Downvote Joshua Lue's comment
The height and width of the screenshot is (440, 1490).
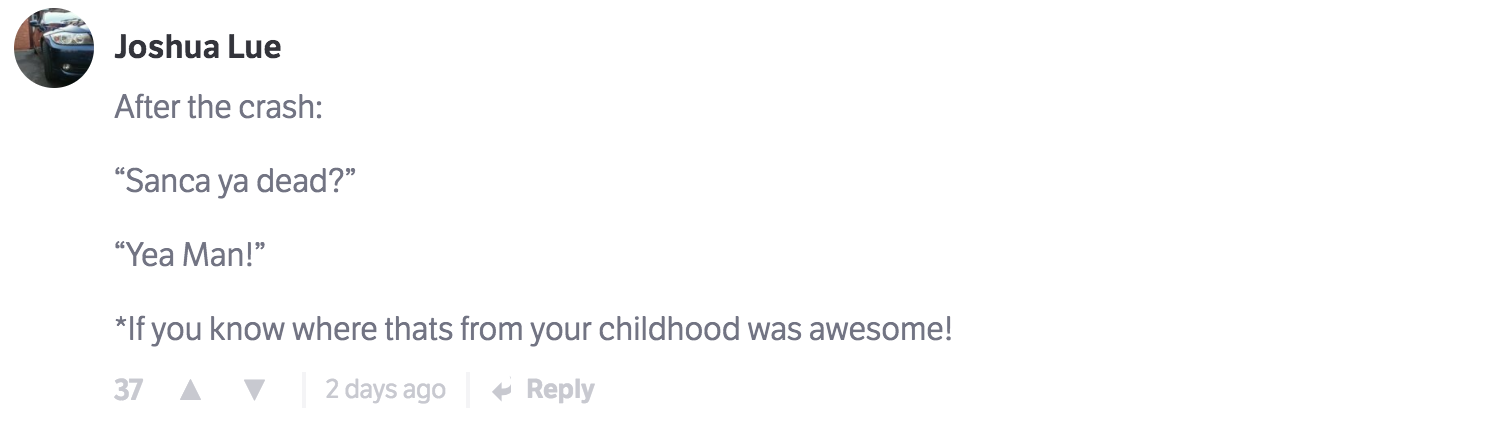[x=255, y=390]
